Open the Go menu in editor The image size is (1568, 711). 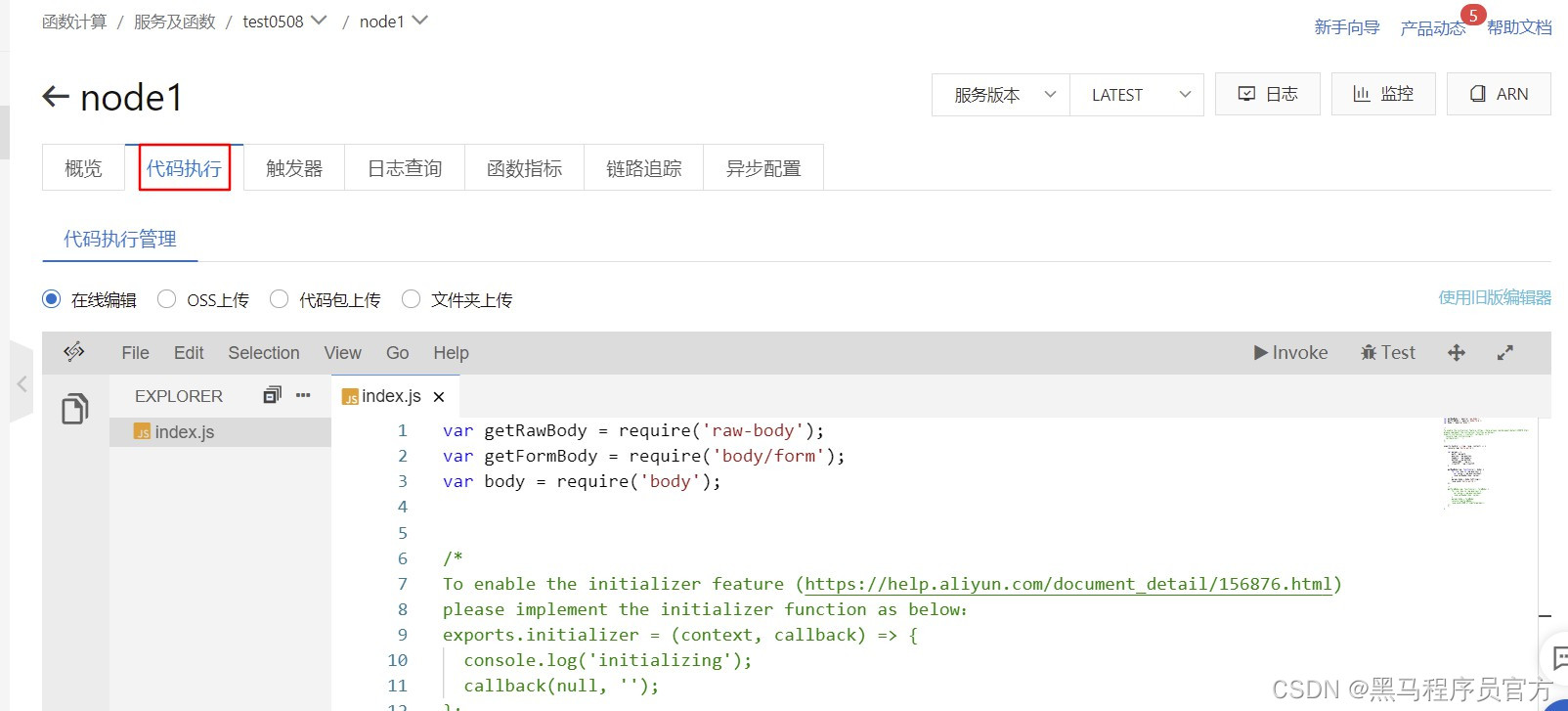click(397, 353)
